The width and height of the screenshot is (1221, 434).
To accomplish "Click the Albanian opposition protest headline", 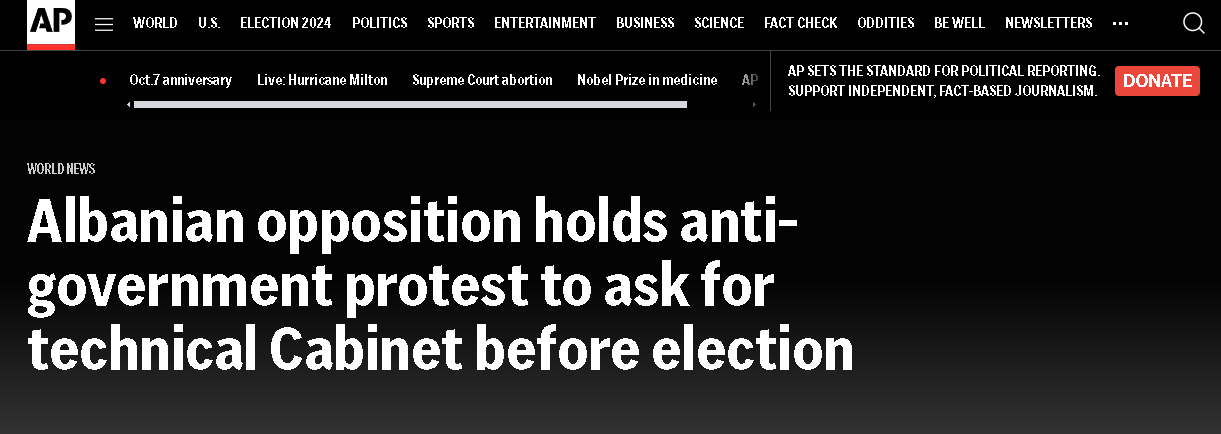I will pos(440,285).
